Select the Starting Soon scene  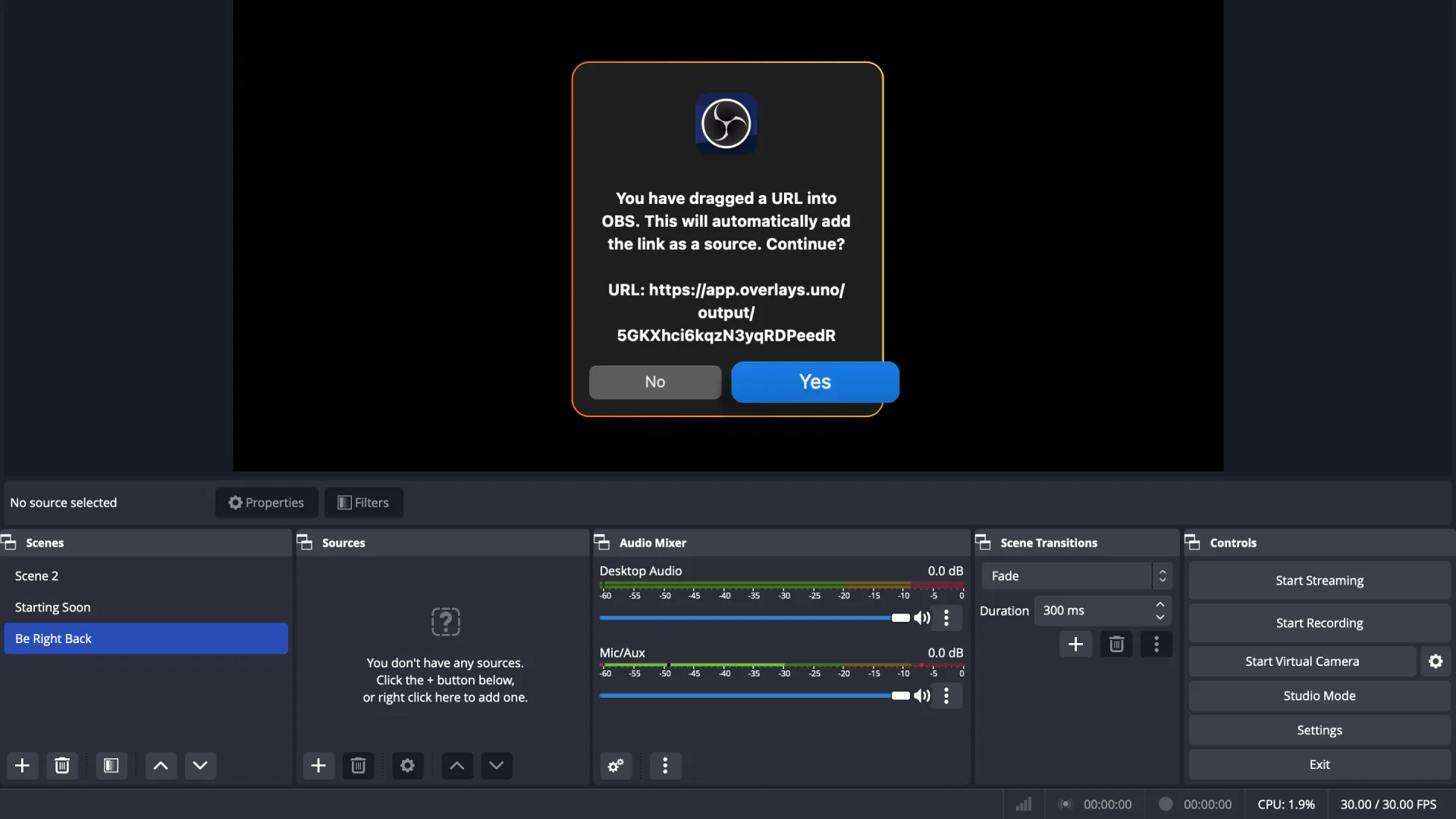tap(146, 607)
